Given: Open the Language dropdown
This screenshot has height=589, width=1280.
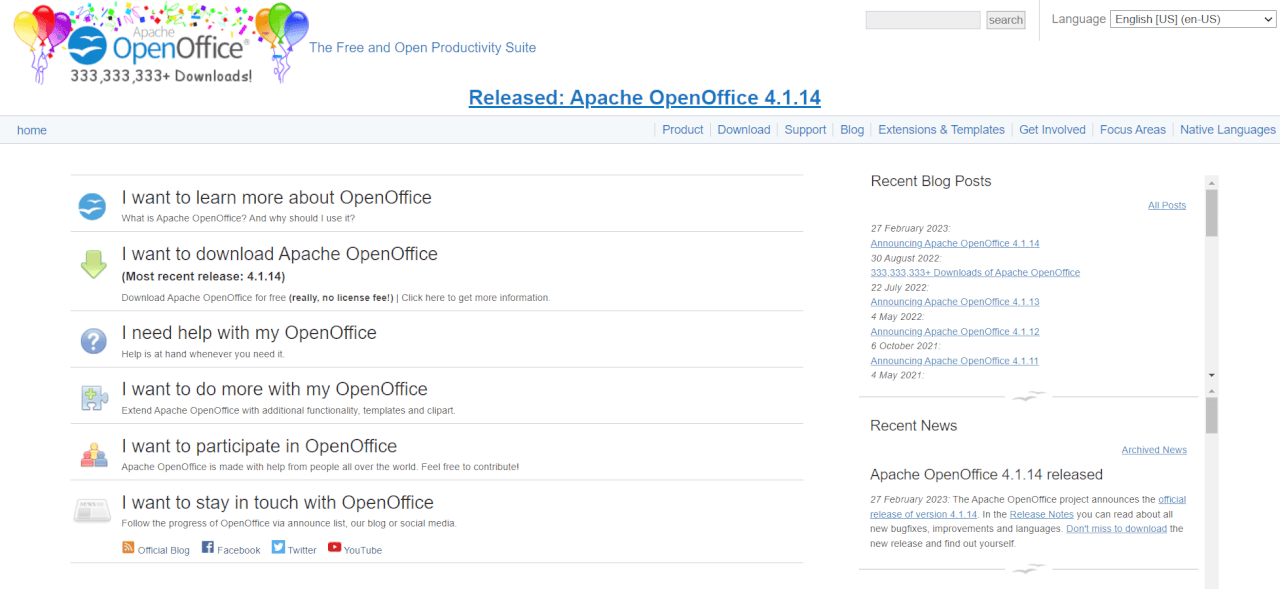Looking at the screenshot, I should [x=1193, y=19].
